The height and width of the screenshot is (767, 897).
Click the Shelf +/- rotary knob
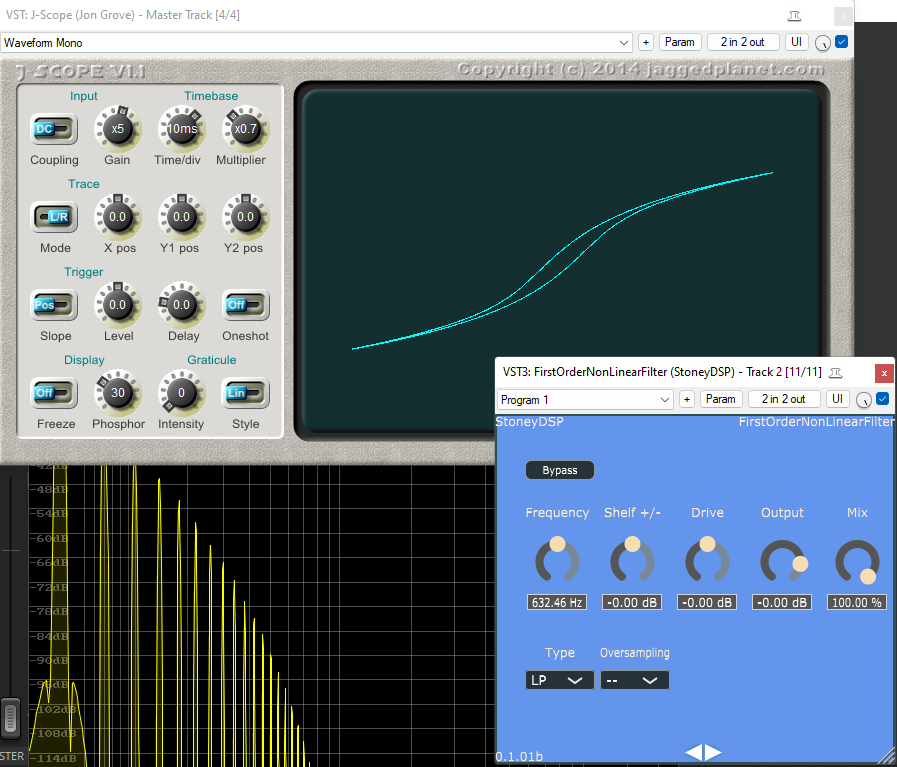pos(632,560)
